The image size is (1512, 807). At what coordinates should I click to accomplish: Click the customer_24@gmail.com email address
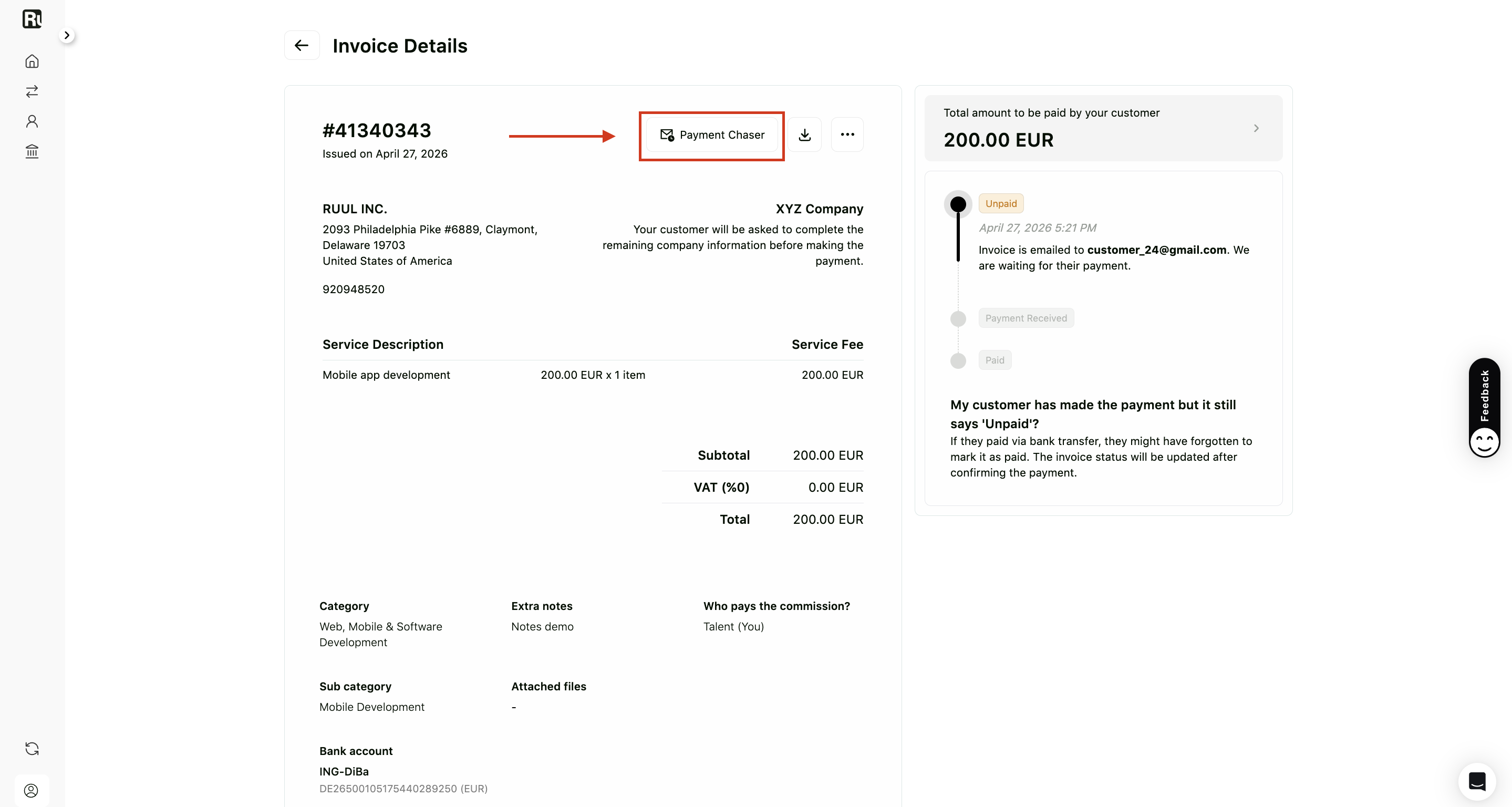tap(1156, 250)
